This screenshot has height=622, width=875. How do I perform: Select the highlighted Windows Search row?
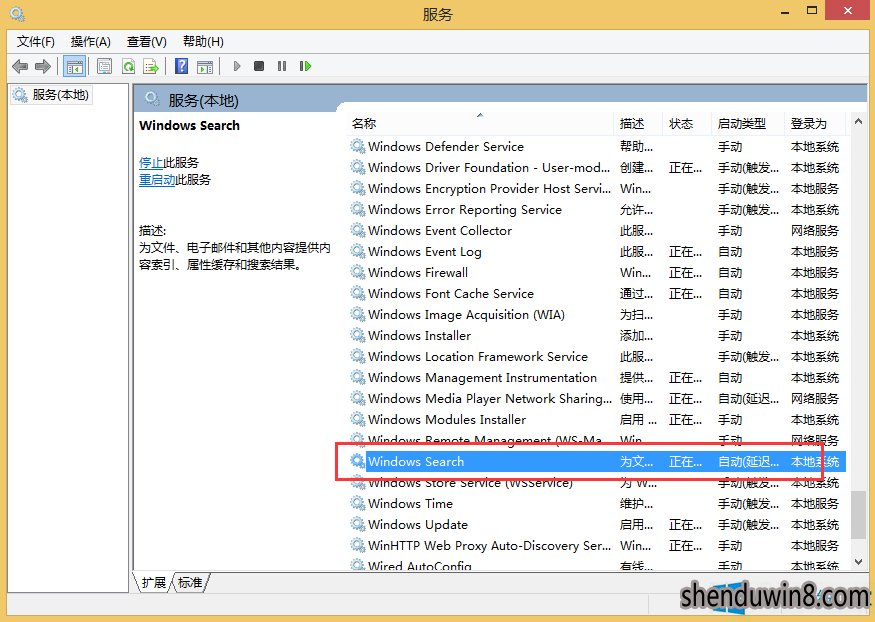597,461
